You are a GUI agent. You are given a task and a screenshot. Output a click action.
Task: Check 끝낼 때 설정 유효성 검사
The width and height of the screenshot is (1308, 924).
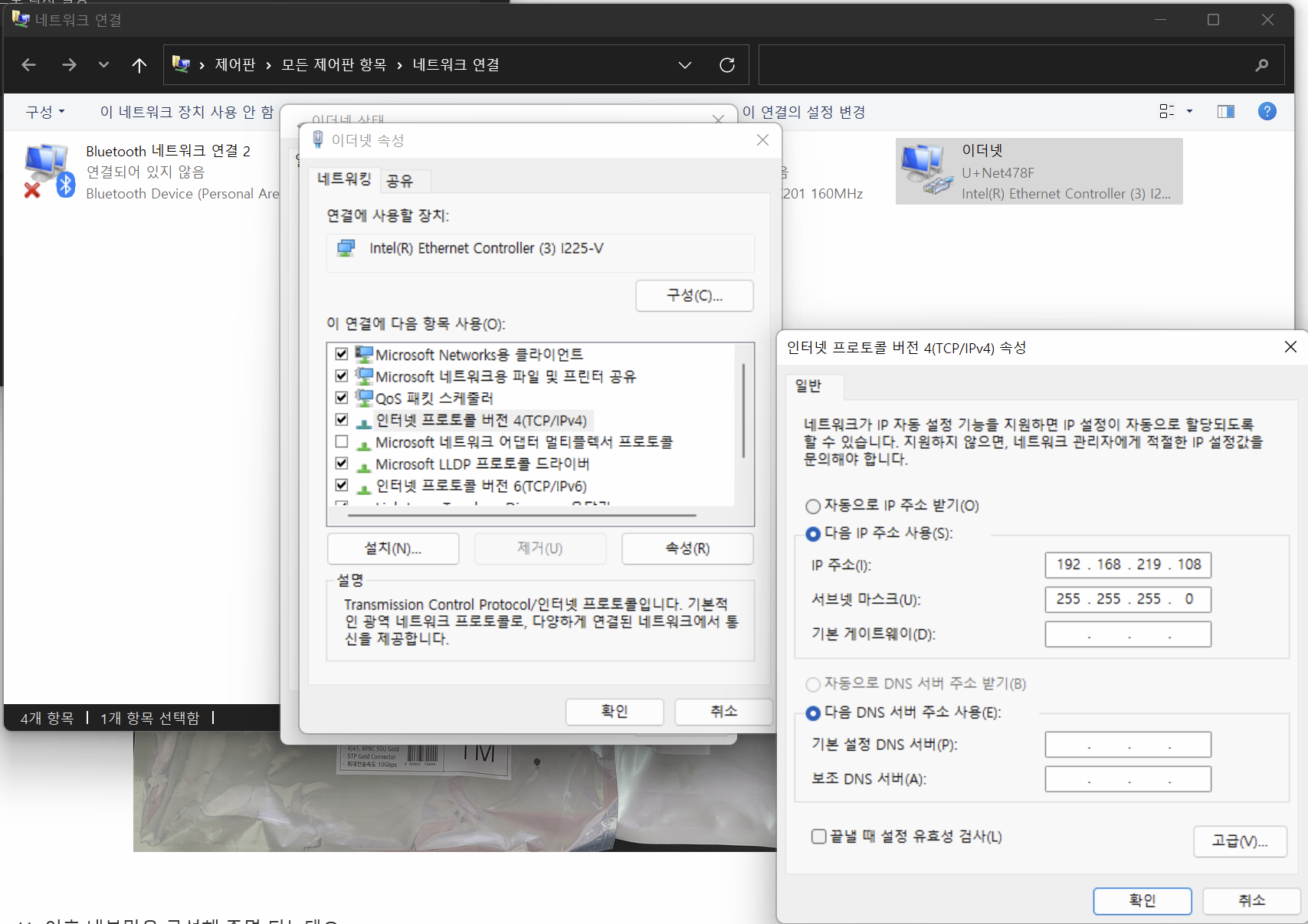click(818, 837)
